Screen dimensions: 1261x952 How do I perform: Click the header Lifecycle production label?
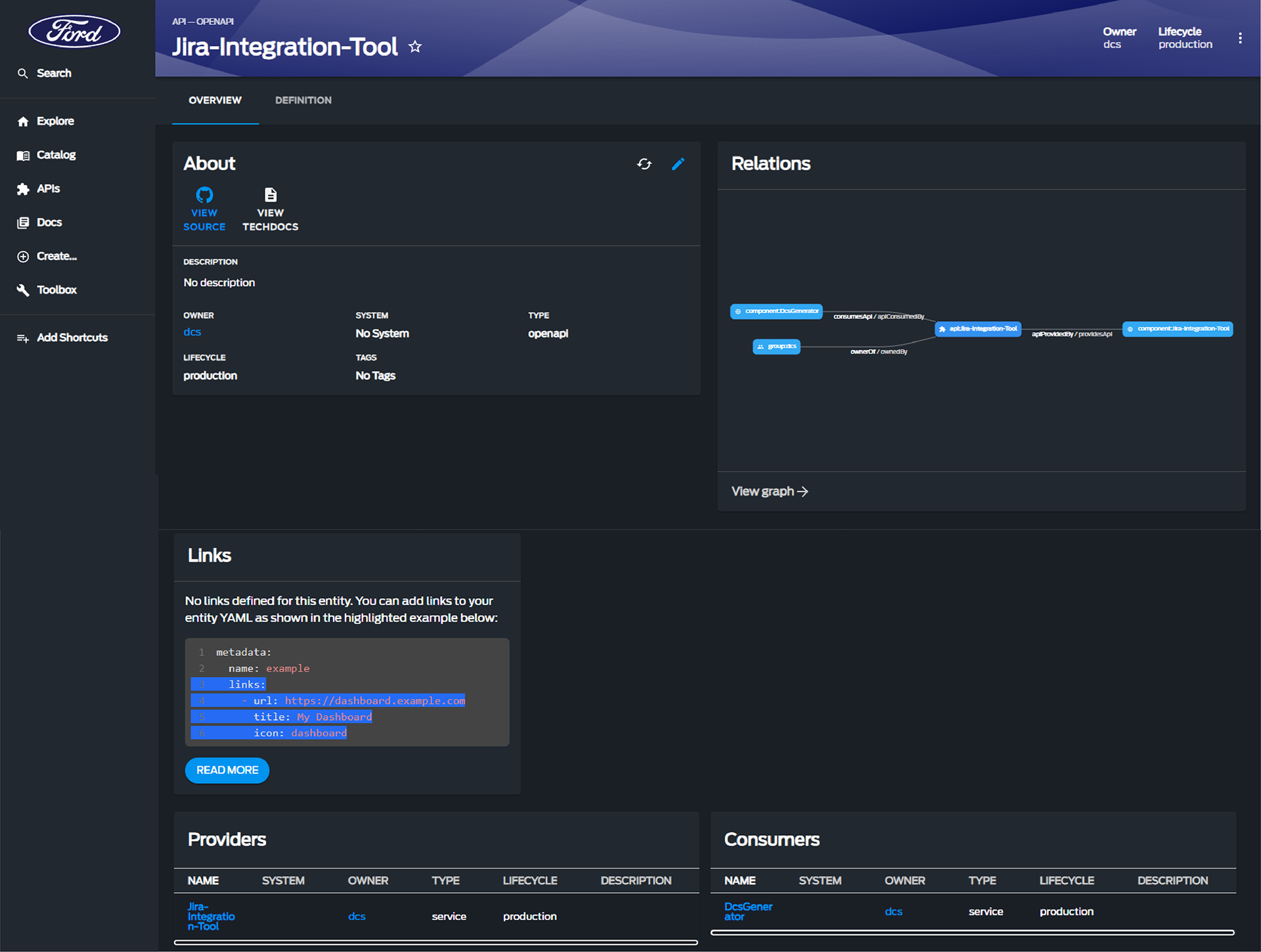(x=1185, y=38)
